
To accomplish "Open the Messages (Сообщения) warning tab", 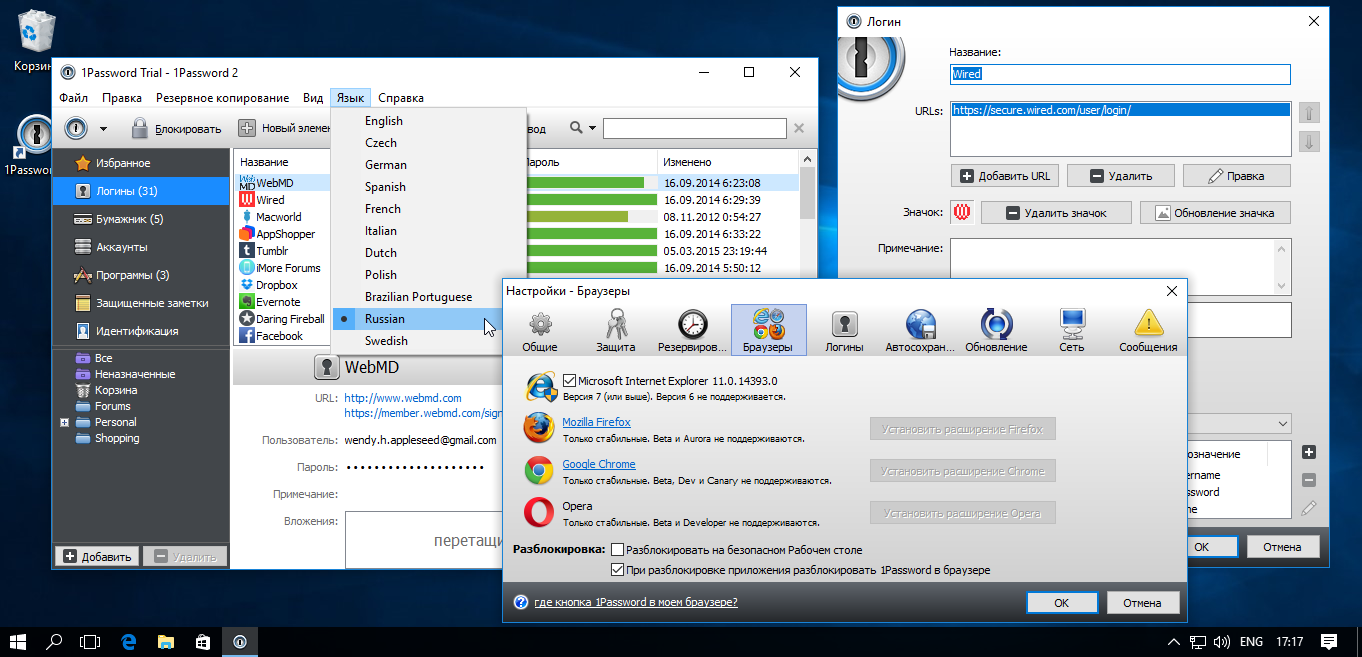I will point(1148,331).
